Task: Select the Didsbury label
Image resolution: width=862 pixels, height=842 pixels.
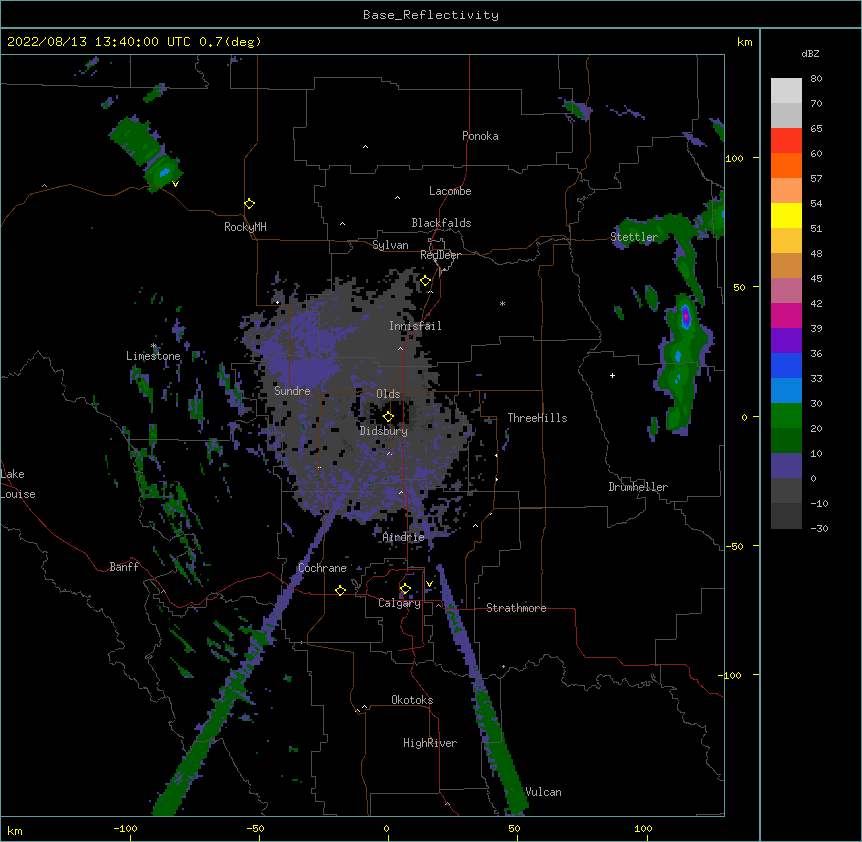Action: coord(384,431)
